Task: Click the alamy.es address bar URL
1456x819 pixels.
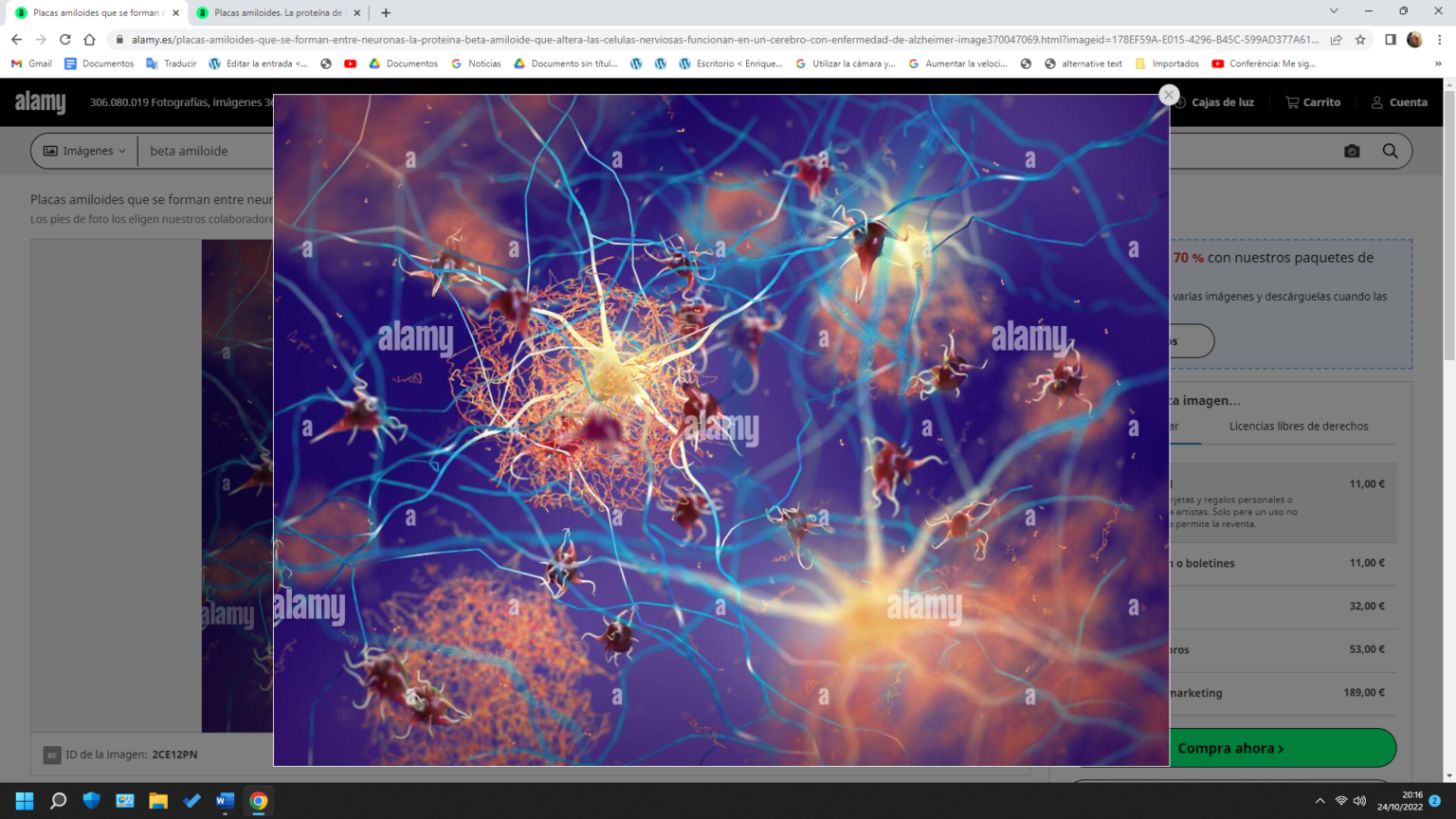Action: (x=725, y=40)
